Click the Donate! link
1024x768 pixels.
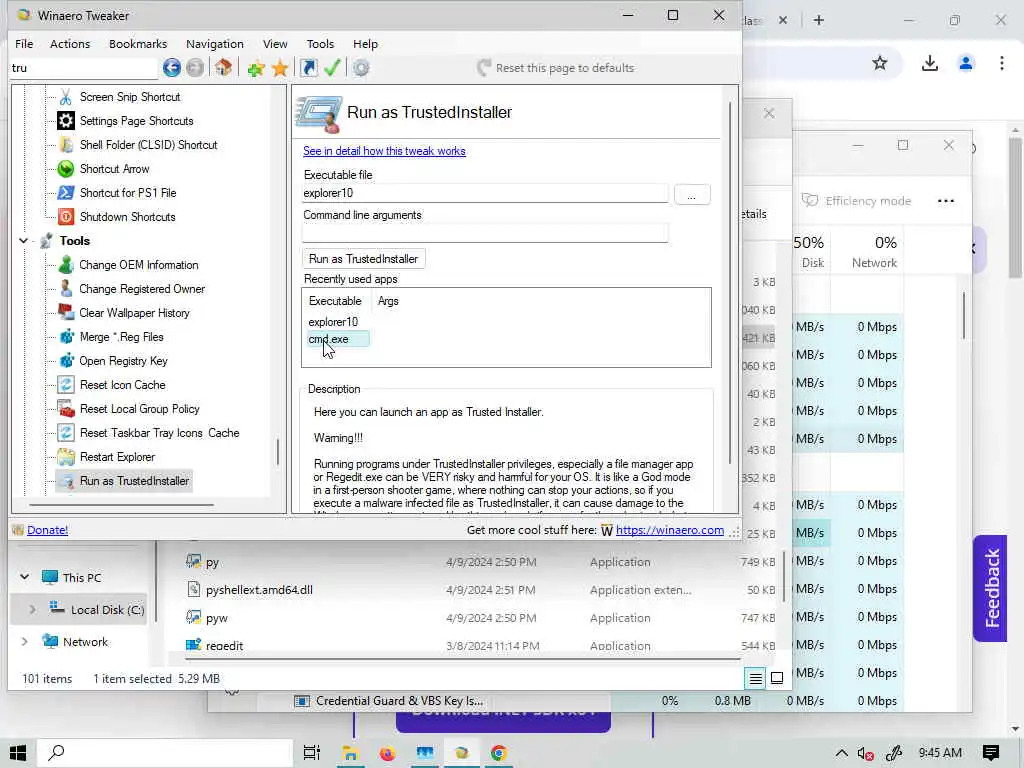click(x=47, y=530)
